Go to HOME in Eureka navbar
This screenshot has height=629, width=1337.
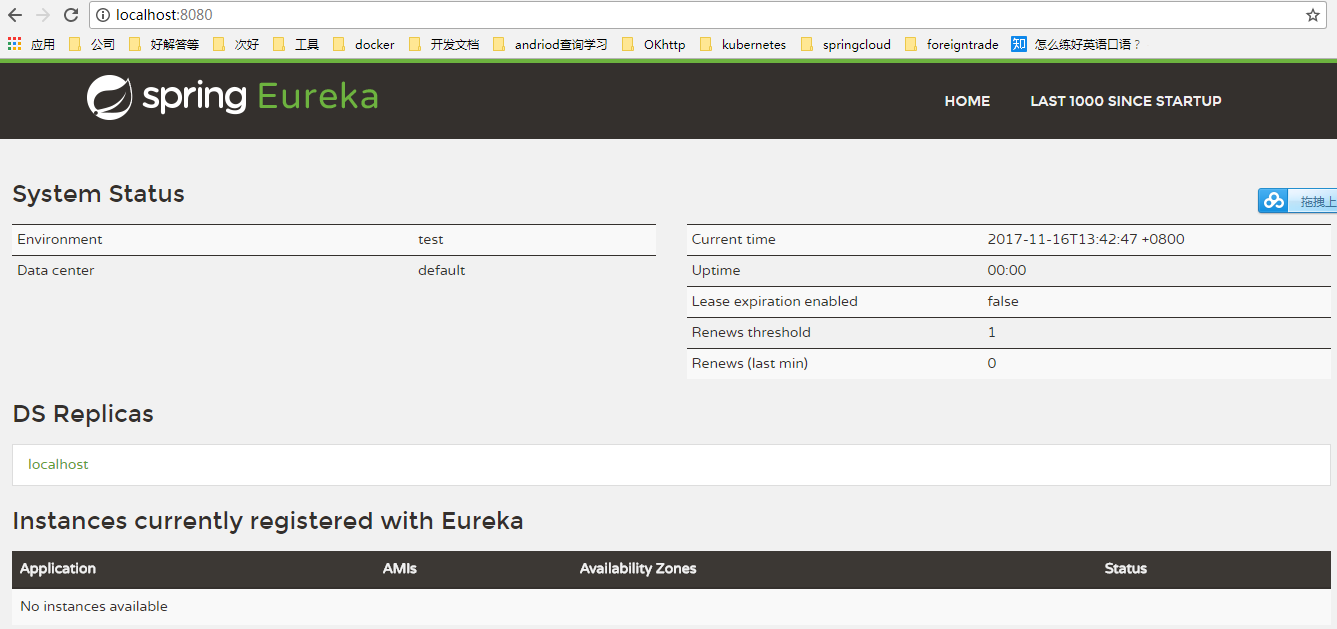pos(967,101)
